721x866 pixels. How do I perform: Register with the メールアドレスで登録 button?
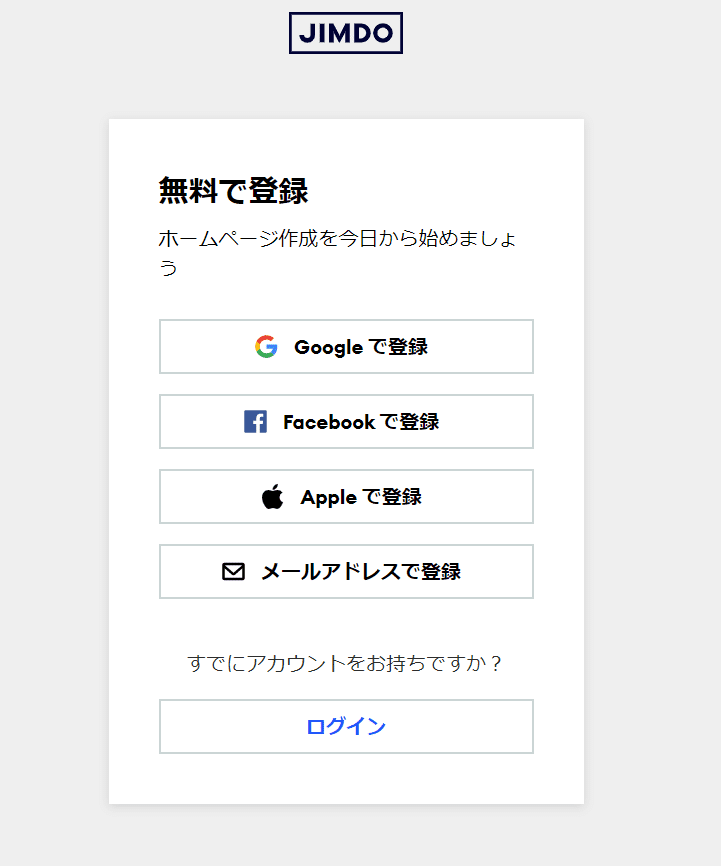click(x=346, y=571)
